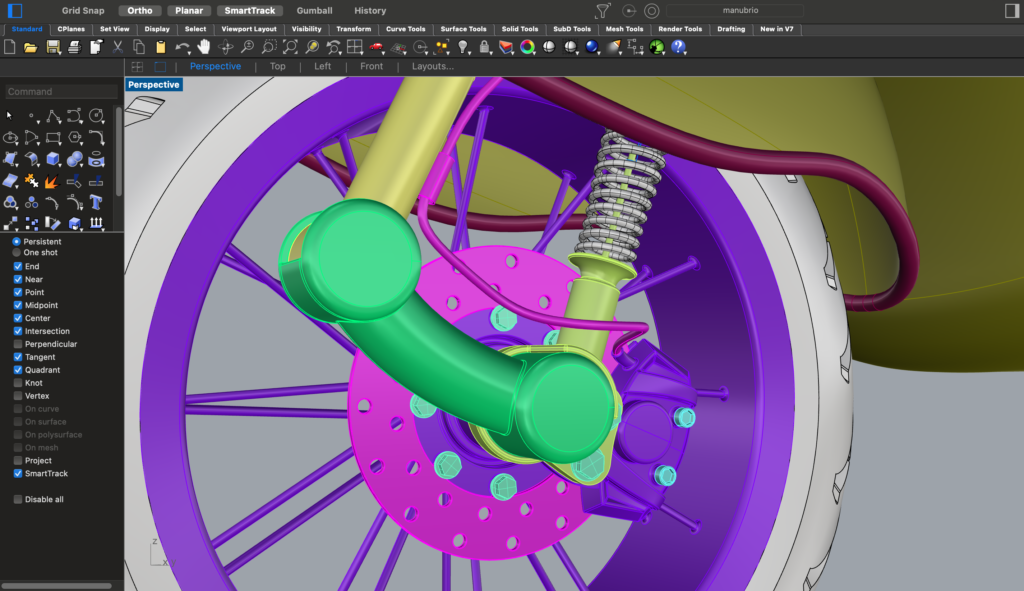Tick the Disable all checkbox
The image size is (1024, 591).
pyautogui.click(x=18, y=499)
